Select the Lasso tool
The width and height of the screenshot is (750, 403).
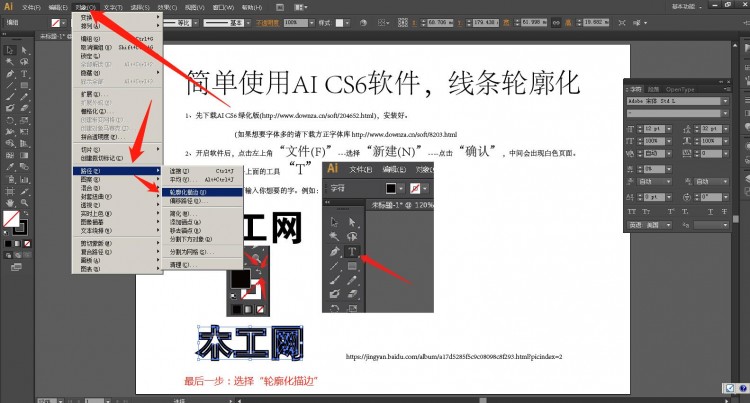point(24,62)
